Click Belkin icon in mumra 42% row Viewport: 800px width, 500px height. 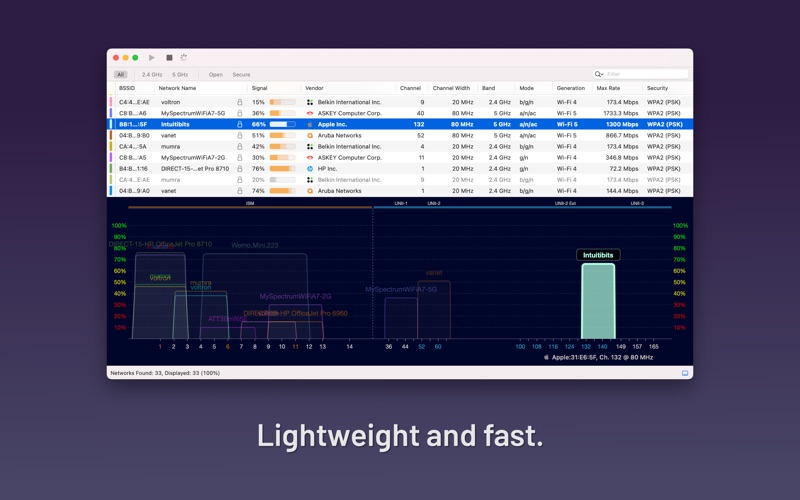[x=310, y=146]
